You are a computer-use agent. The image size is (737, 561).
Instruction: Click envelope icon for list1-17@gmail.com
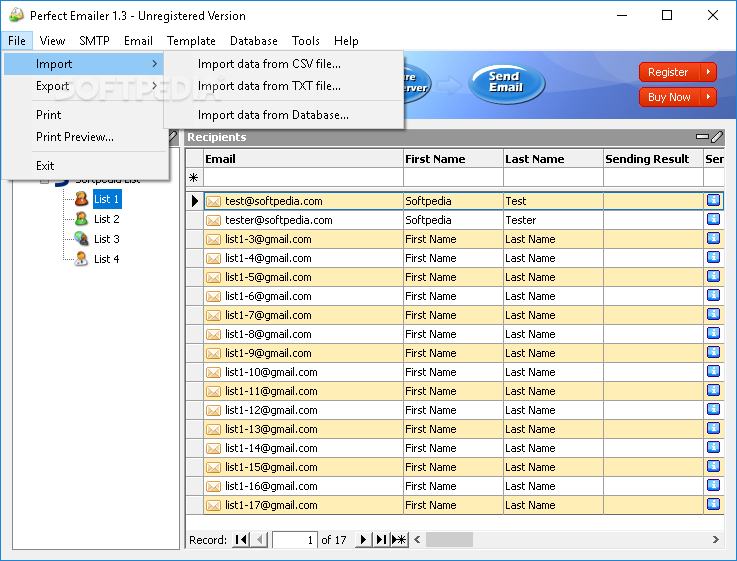point(213,506)
